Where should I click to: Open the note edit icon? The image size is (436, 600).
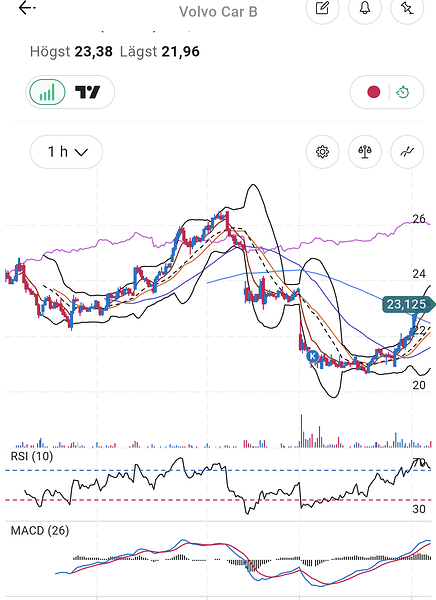[322, 8]
